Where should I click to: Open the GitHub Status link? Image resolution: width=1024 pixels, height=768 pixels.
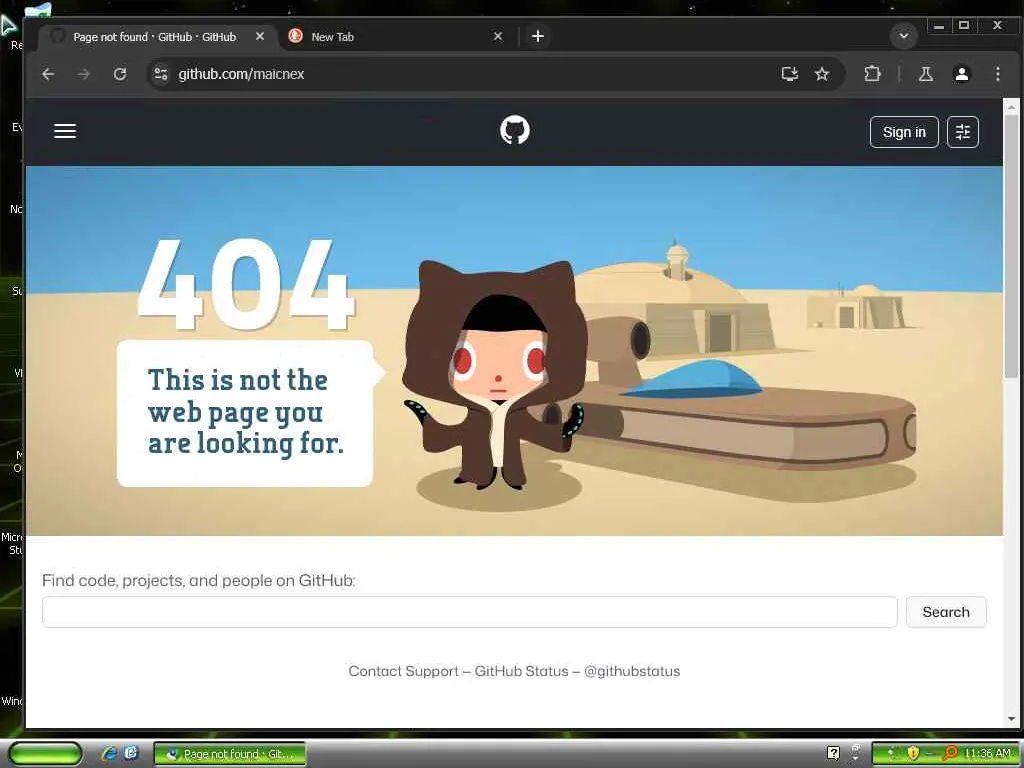tap(521, 671)
